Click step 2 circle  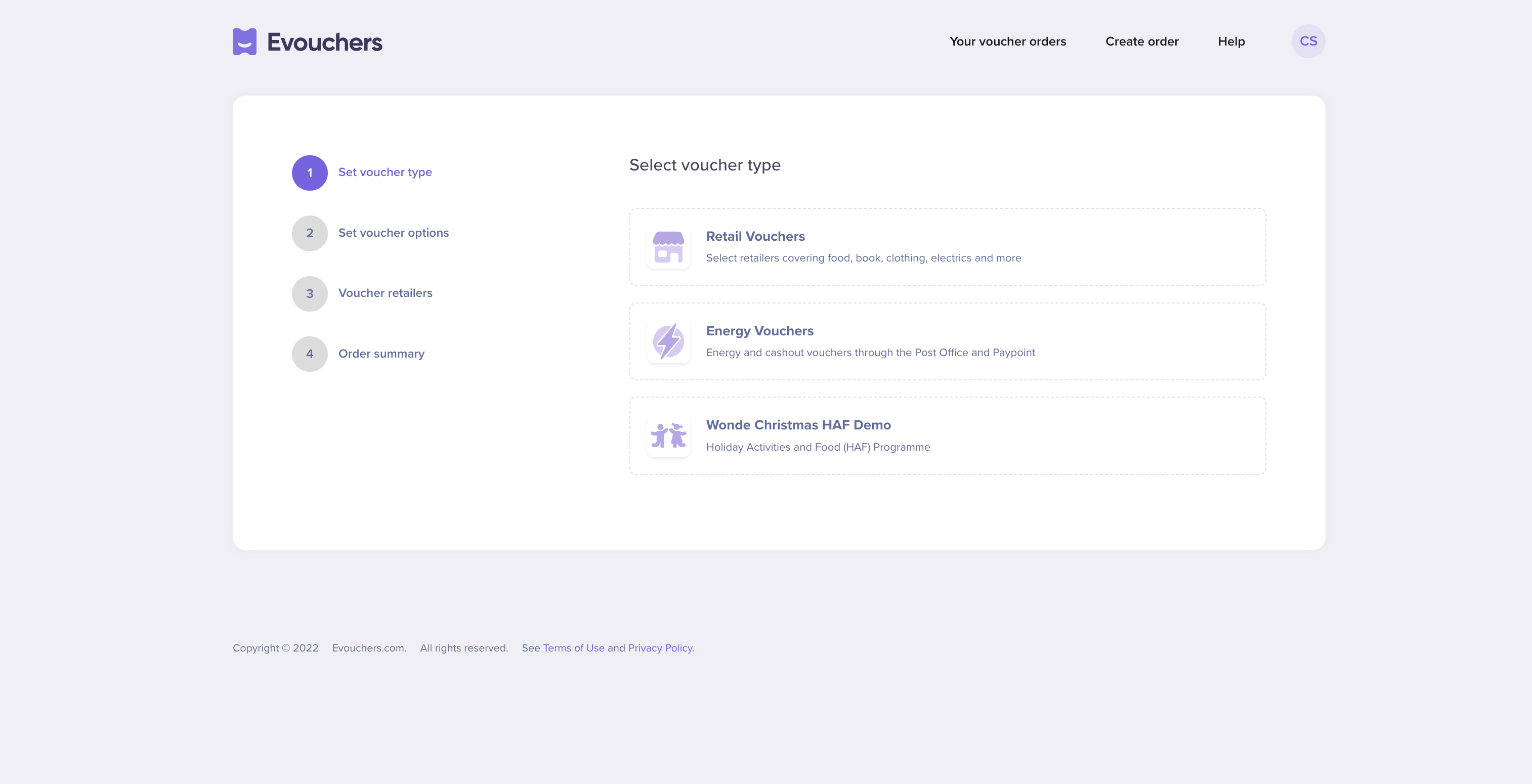point(310,233)
